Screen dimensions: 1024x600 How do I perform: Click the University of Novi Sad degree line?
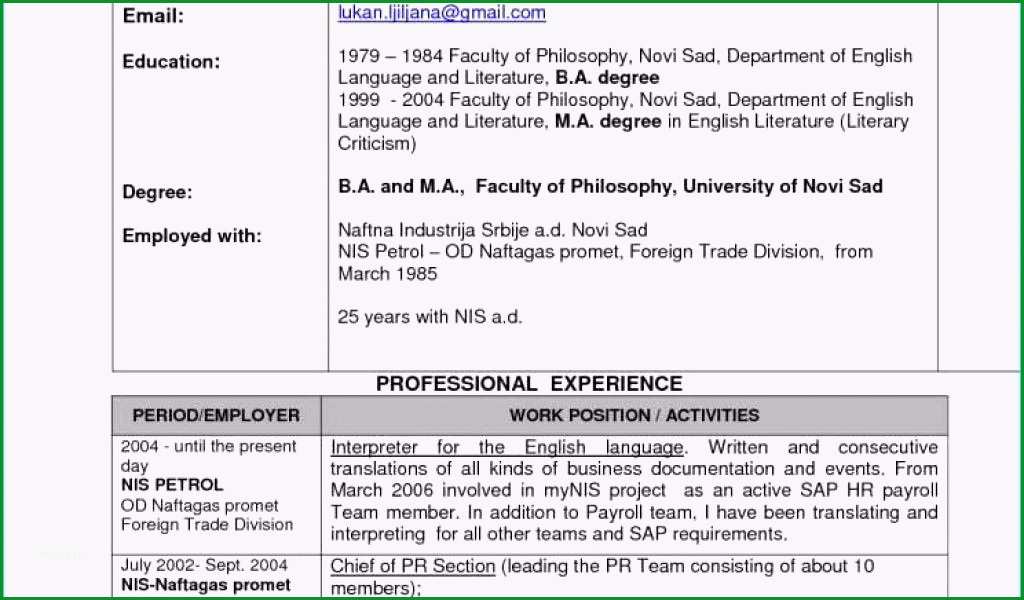click(x=611, y=187)
